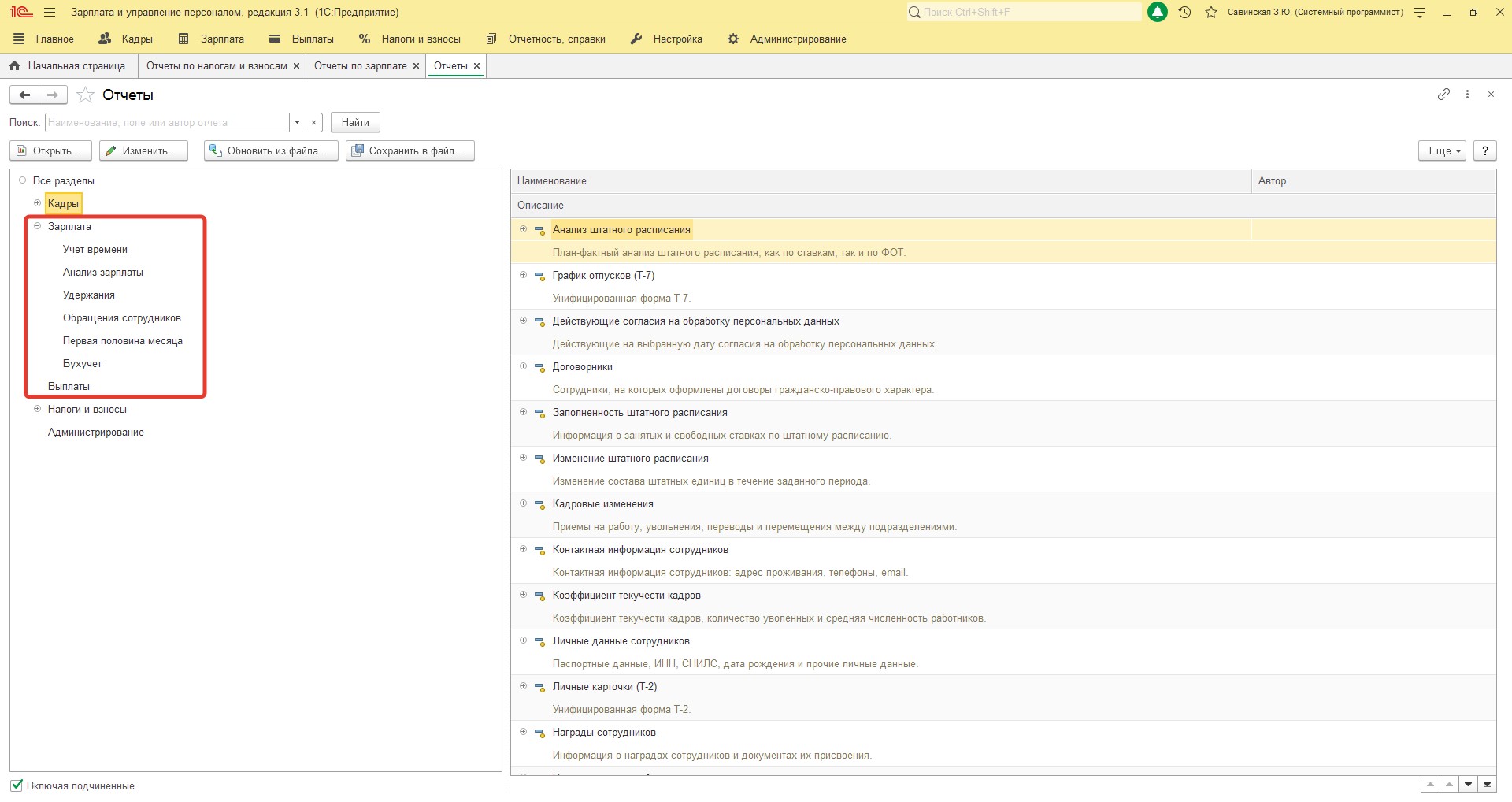This screenshot has height=802, width=1512.
Task: Expand the Изменение штатного расписания row
Action: click(x=523, y=458)
